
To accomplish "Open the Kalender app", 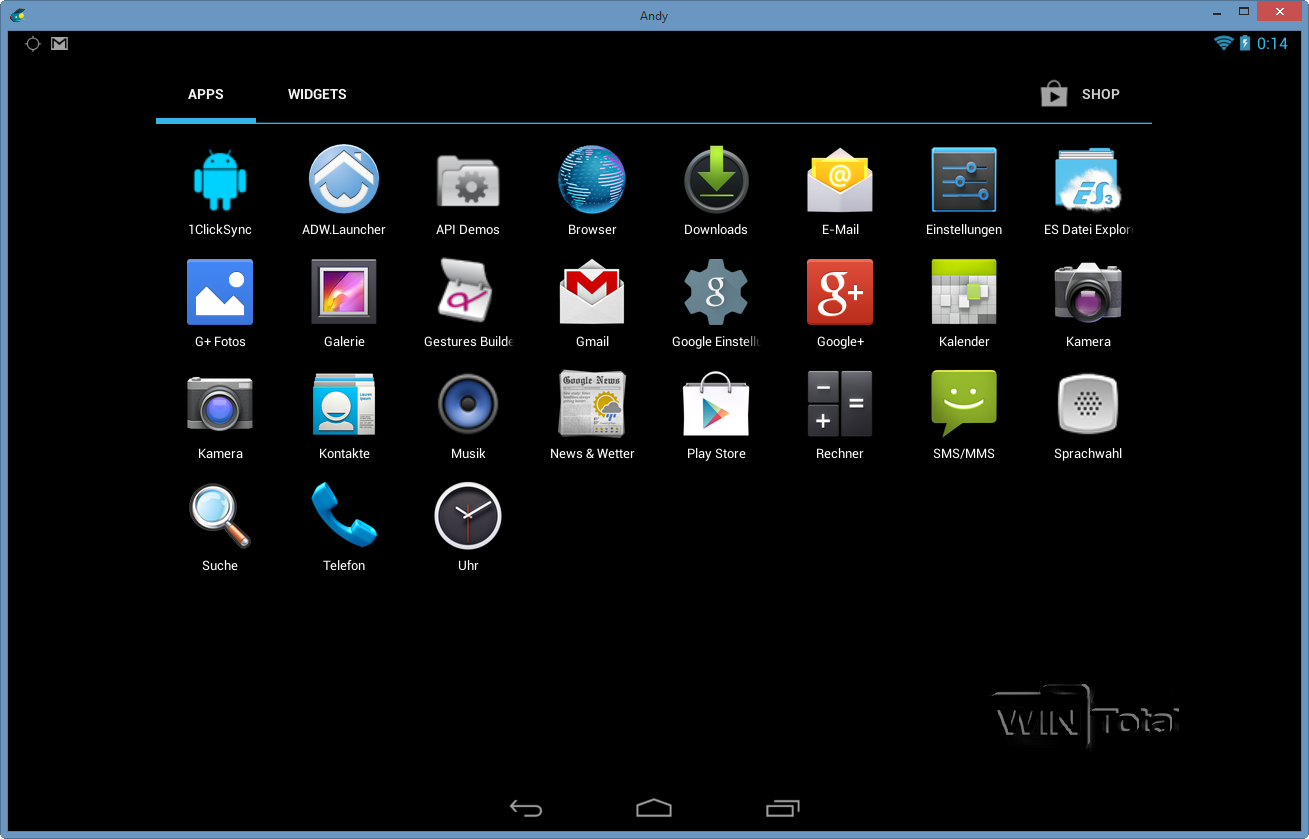I will tap(964, 292).
